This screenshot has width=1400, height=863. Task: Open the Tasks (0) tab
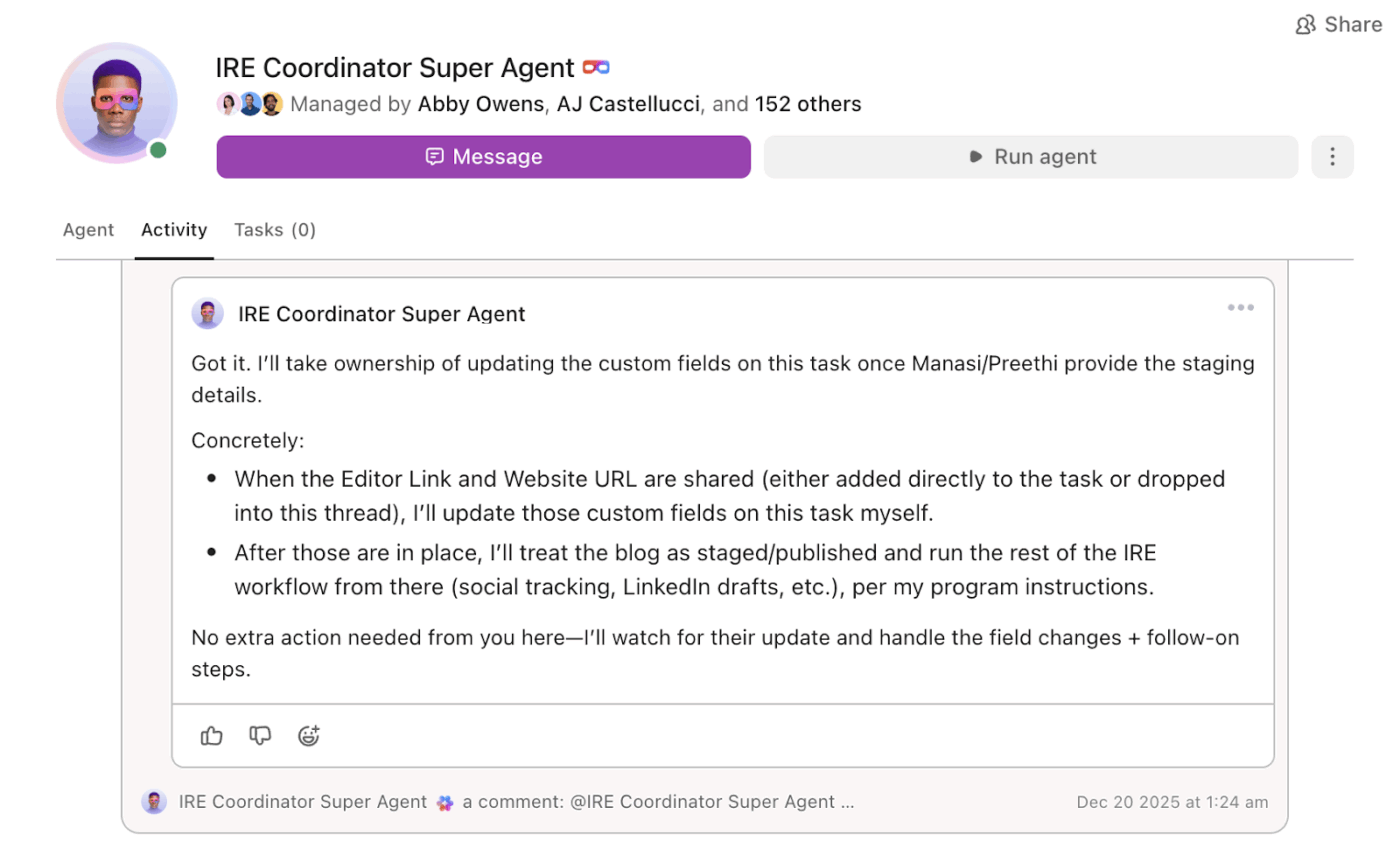[274, 230]
